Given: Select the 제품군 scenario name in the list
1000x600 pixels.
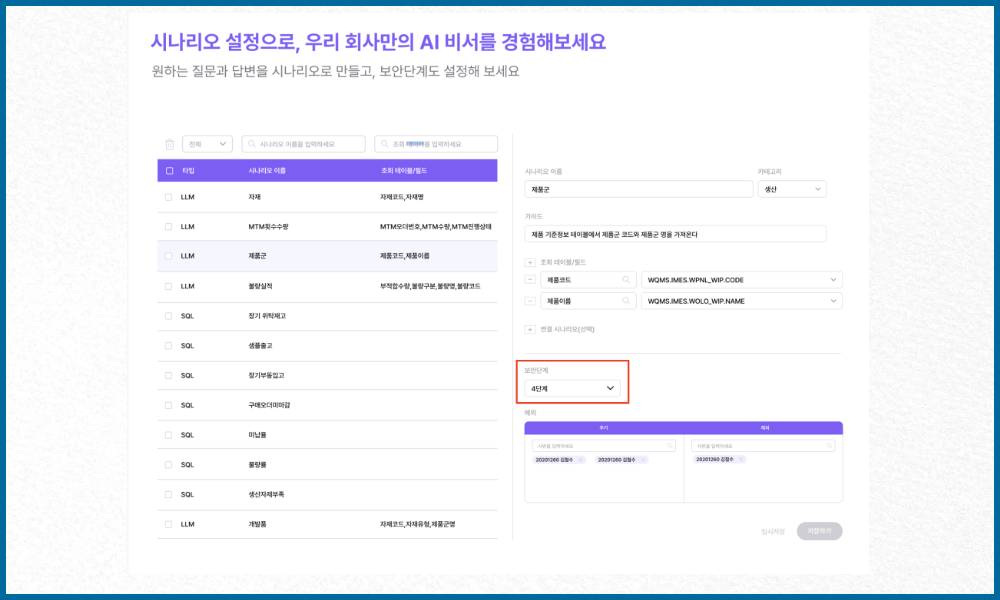Looking at the screenshot, I should [x=258, y=256].
